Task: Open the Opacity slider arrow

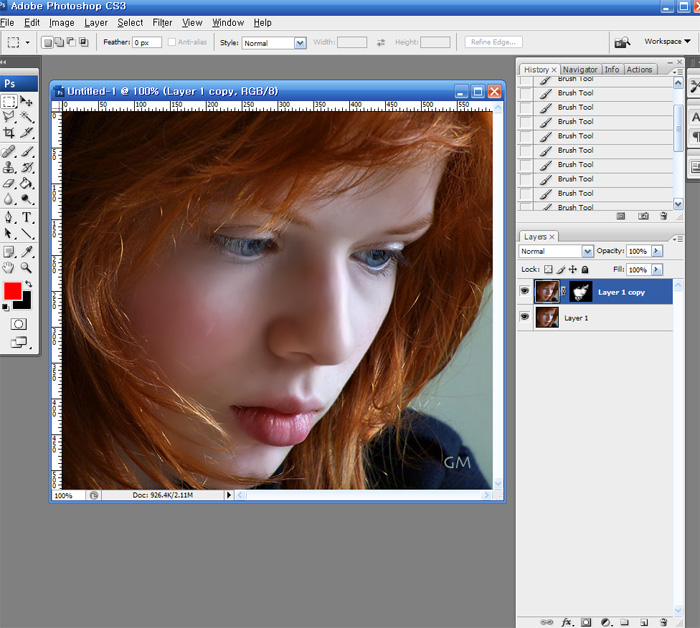Action: point(657,251)
